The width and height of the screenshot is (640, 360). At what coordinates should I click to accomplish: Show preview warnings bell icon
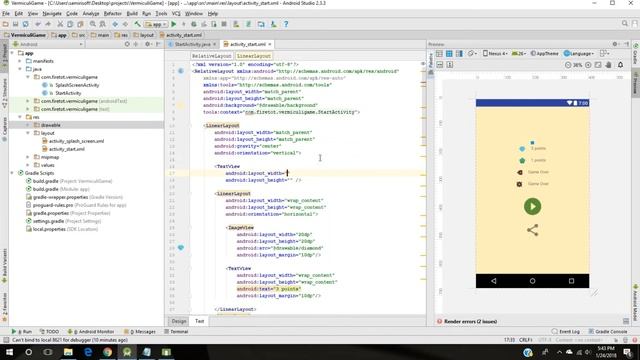click(x=620, y=65)
